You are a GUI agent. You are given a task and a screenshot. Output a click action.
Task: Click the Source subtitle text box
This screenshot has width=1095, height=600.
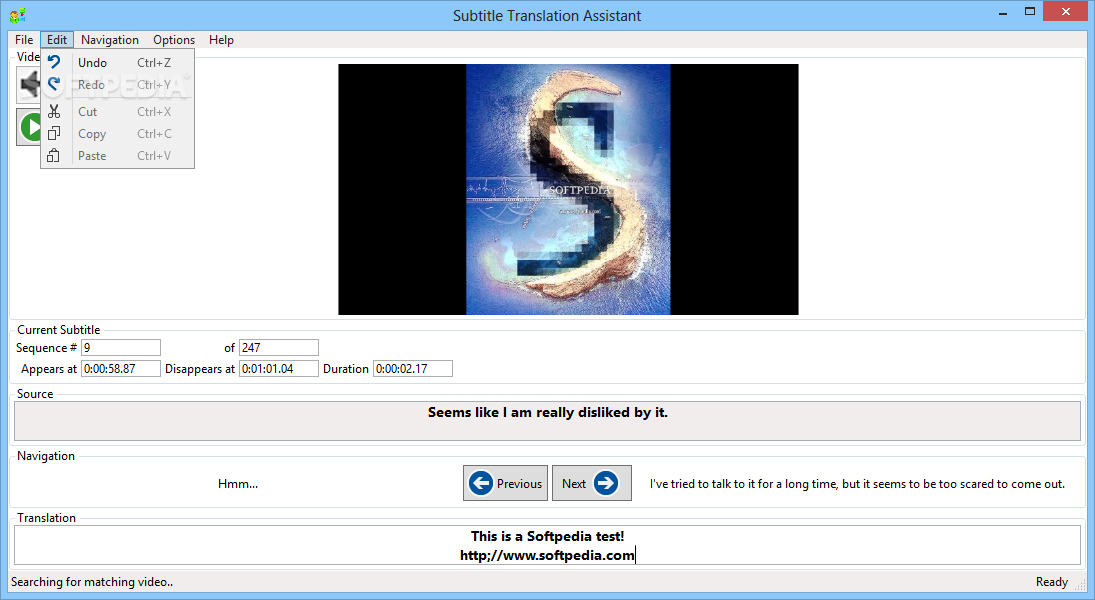pos(548,421)
